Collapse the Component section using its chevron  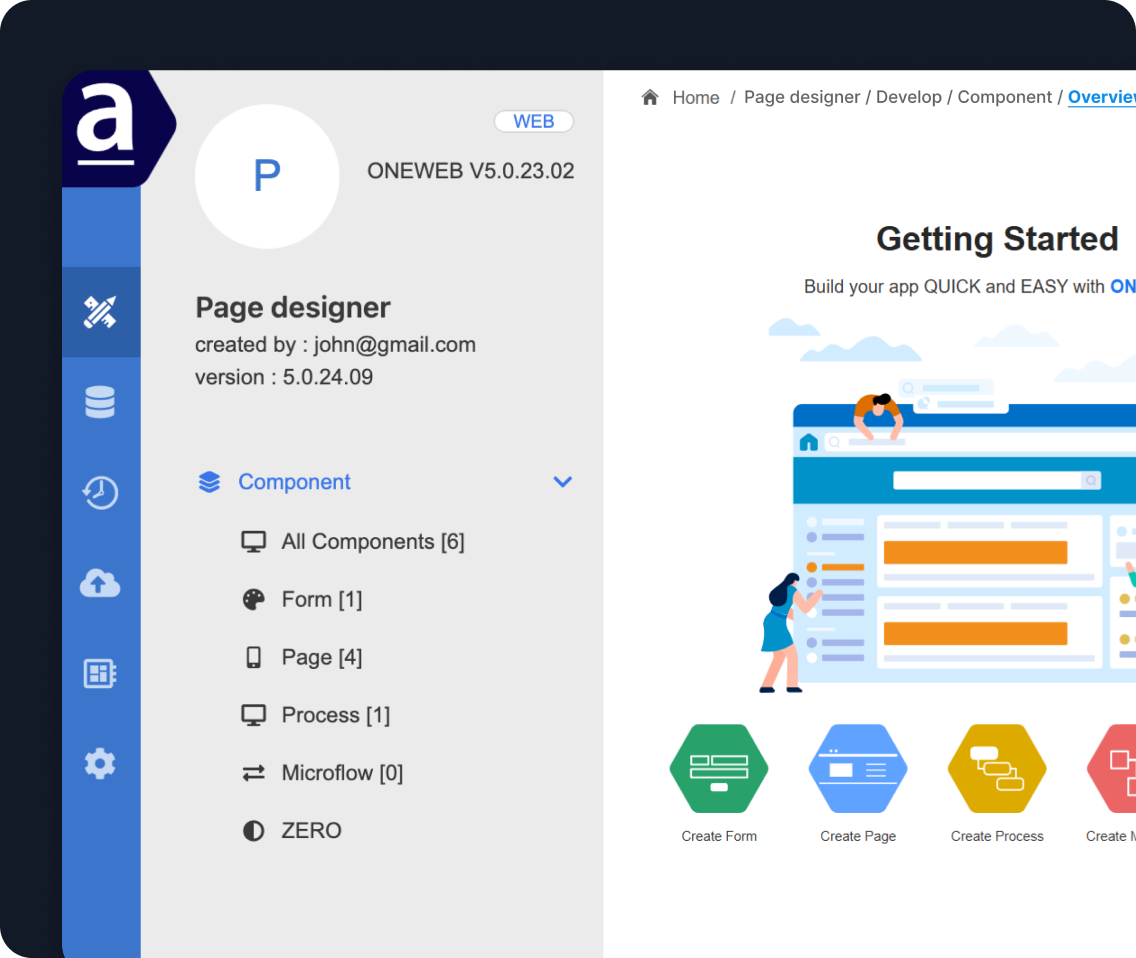point(562,481)
